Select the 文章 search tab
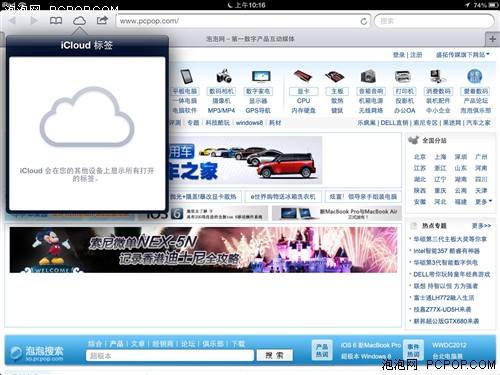The height and width of the screenshot is (375, 500). (138, 344)
